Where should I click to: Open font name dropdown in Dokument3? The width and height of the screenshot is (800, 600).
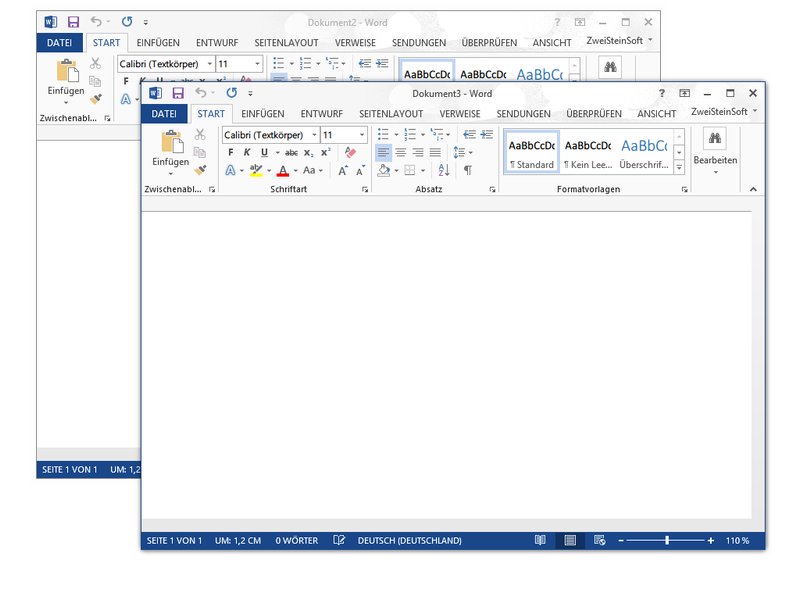[x=314, y=135]
